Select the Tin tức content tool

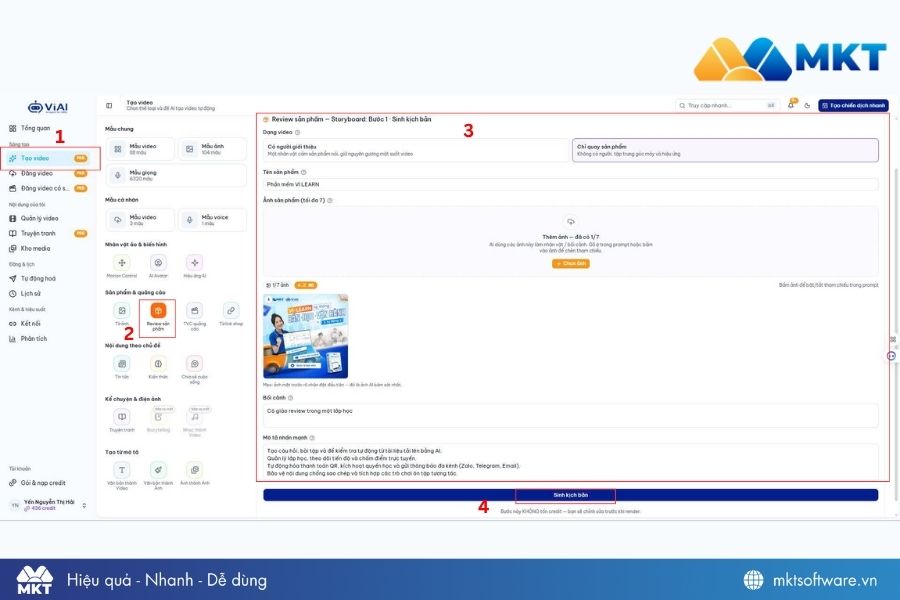122,367
